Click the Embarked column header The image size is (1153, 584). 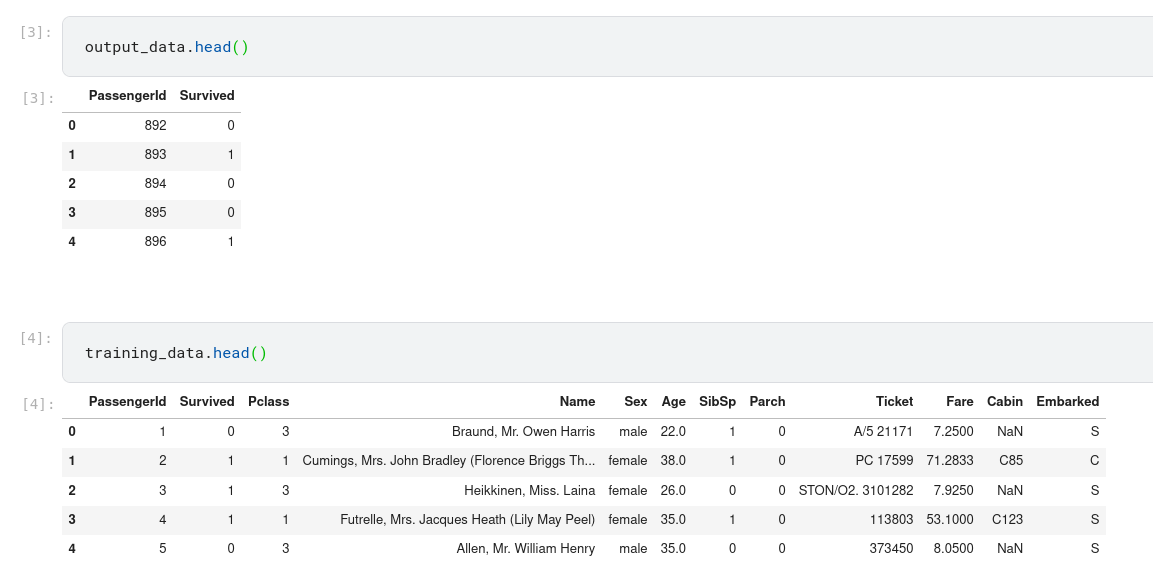click(x=1067, y=401)
